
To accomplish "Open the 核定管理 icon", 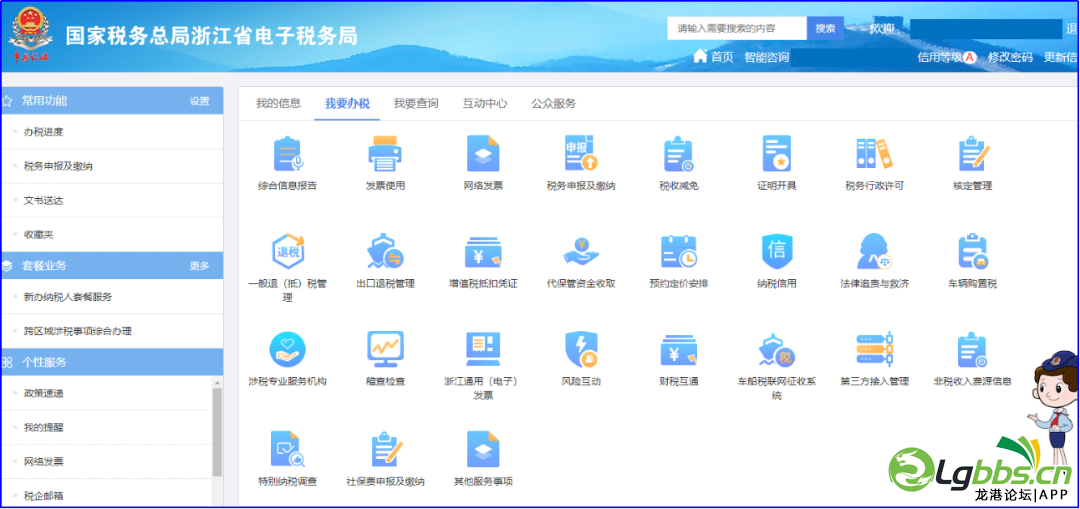I will click(x=972, y=154).
